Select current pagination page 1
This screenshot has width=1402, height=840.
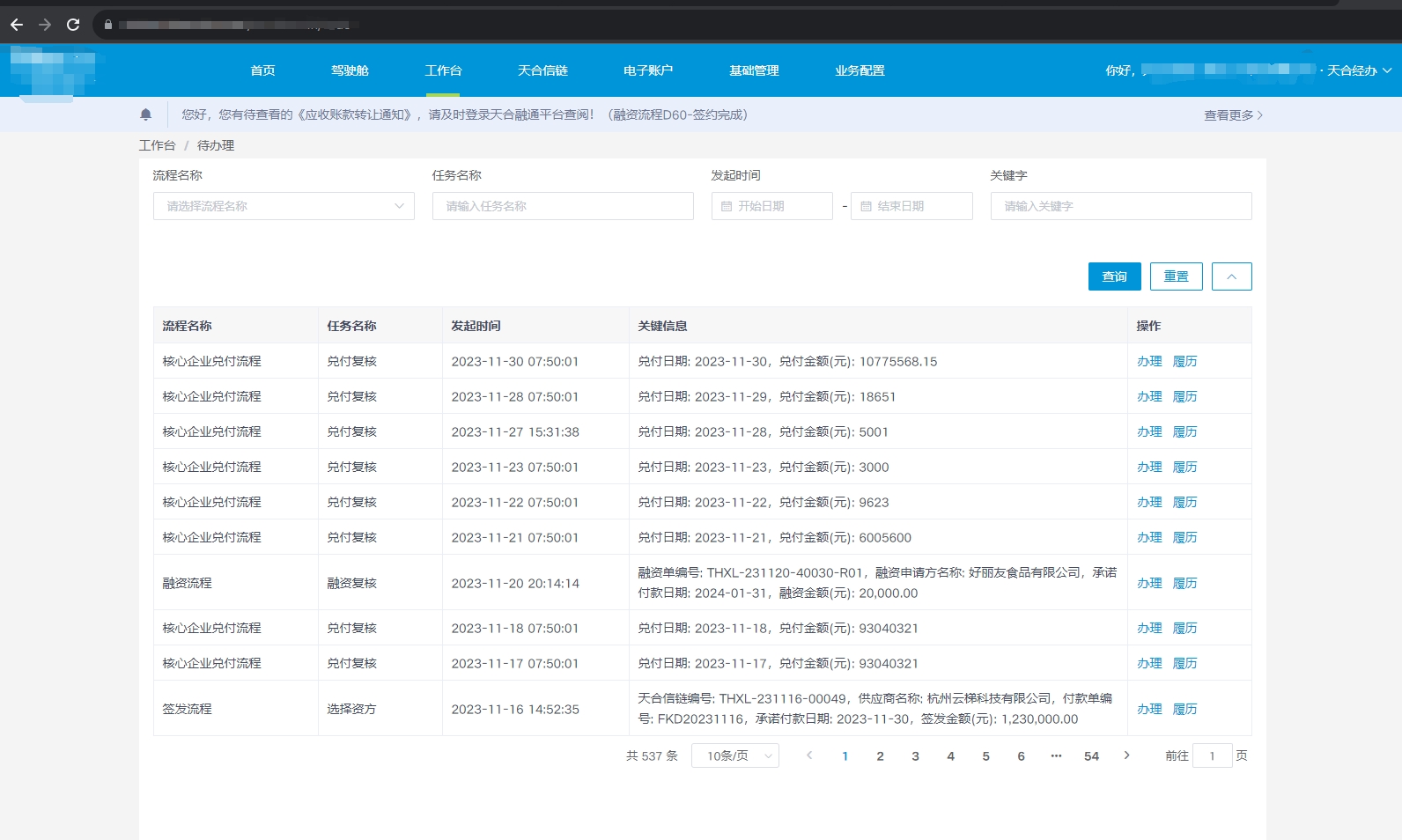(845, 755)
